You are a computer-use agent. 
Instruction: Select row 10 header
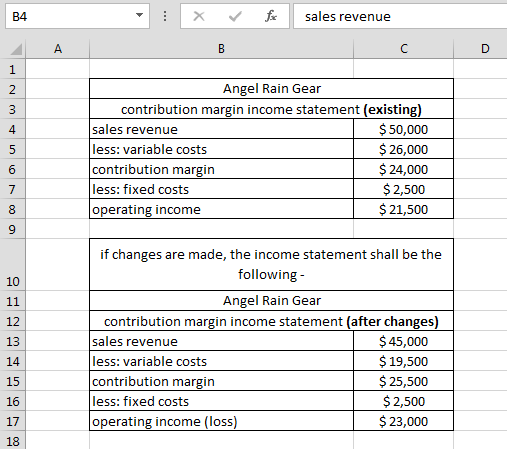click(12, 265)
